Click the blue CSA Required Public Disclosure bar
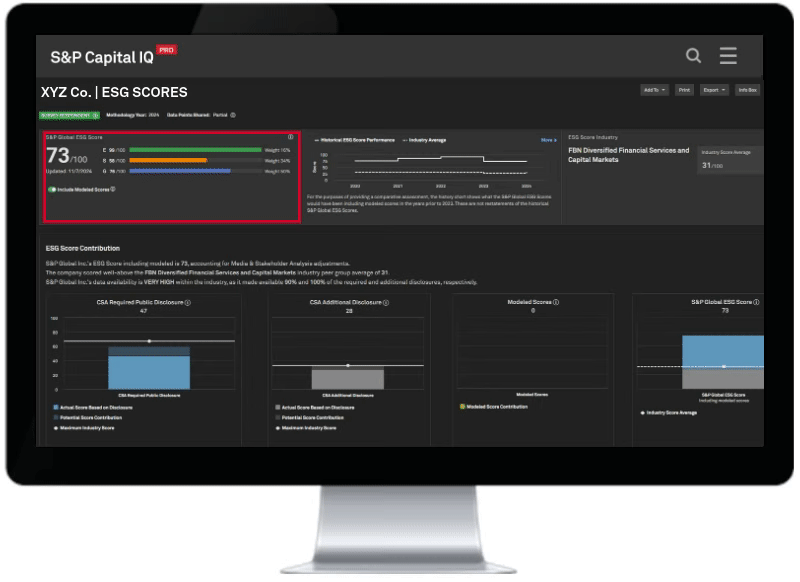The height and width of the screenshot is (582, 800). coord(148,371)
